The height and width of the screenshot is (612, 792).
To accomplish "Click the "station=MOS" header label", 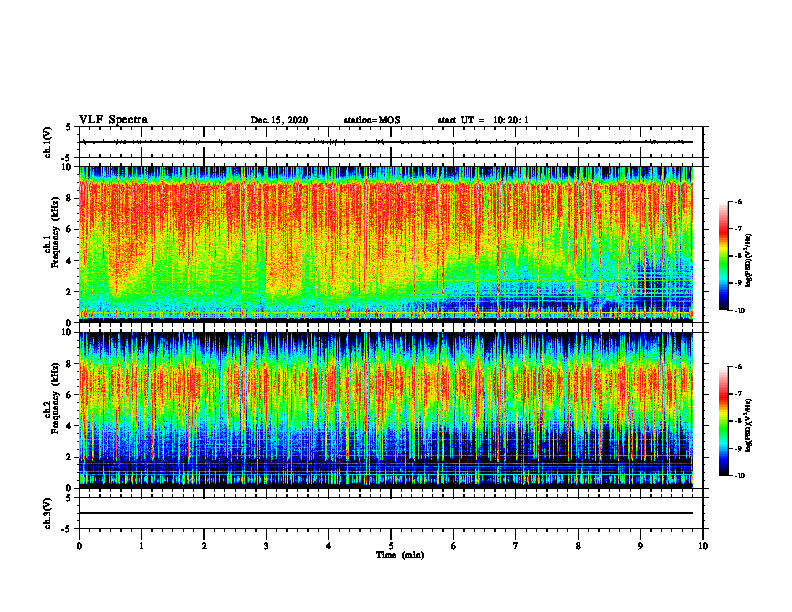I will (372, 120).
